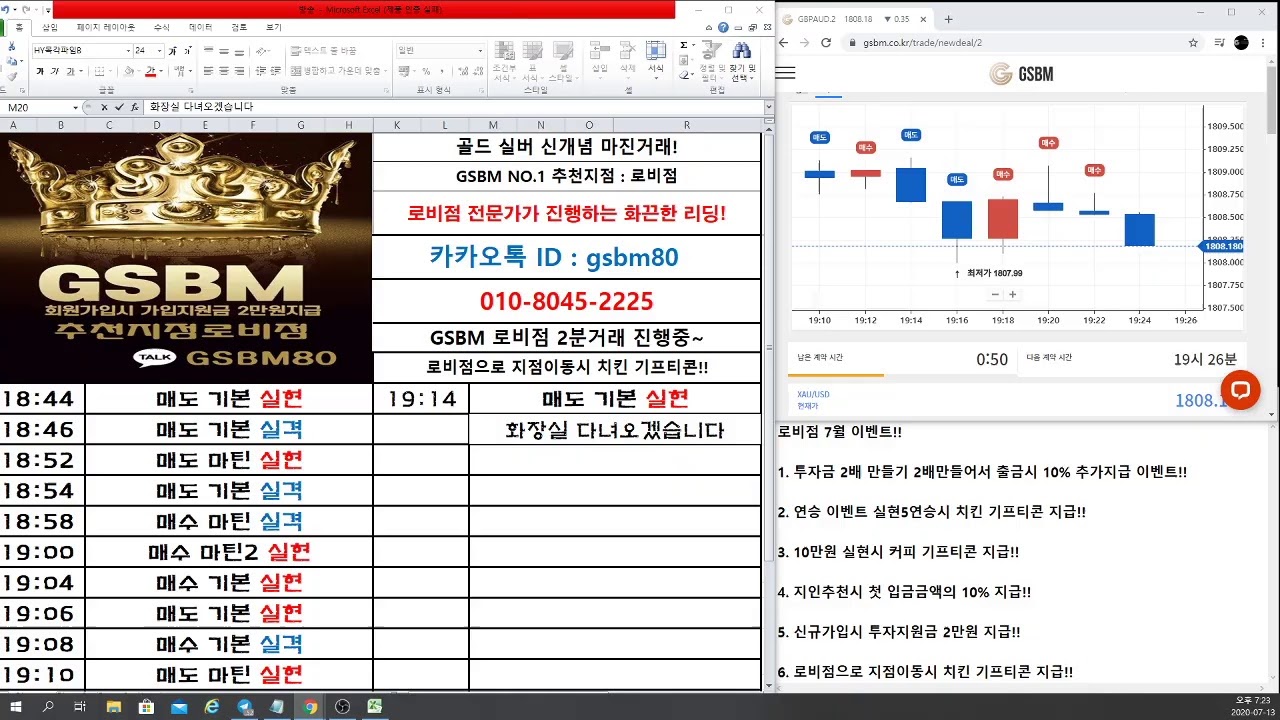1280x720 pixels.
Task: Click the GSBM logo link
Action: [1021, 74]
